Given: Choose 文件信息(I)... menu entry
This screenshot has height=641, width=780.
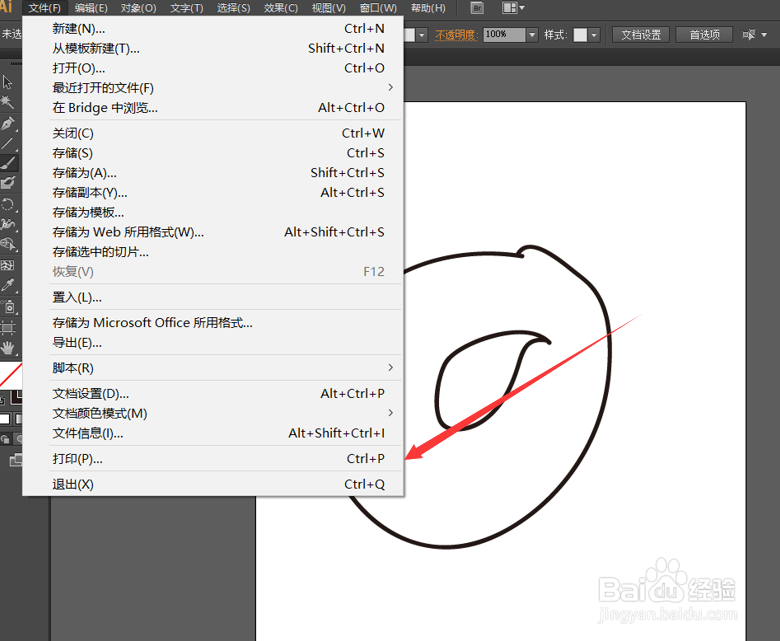Looking at the screenshot, I should click(x=213, y=433).
